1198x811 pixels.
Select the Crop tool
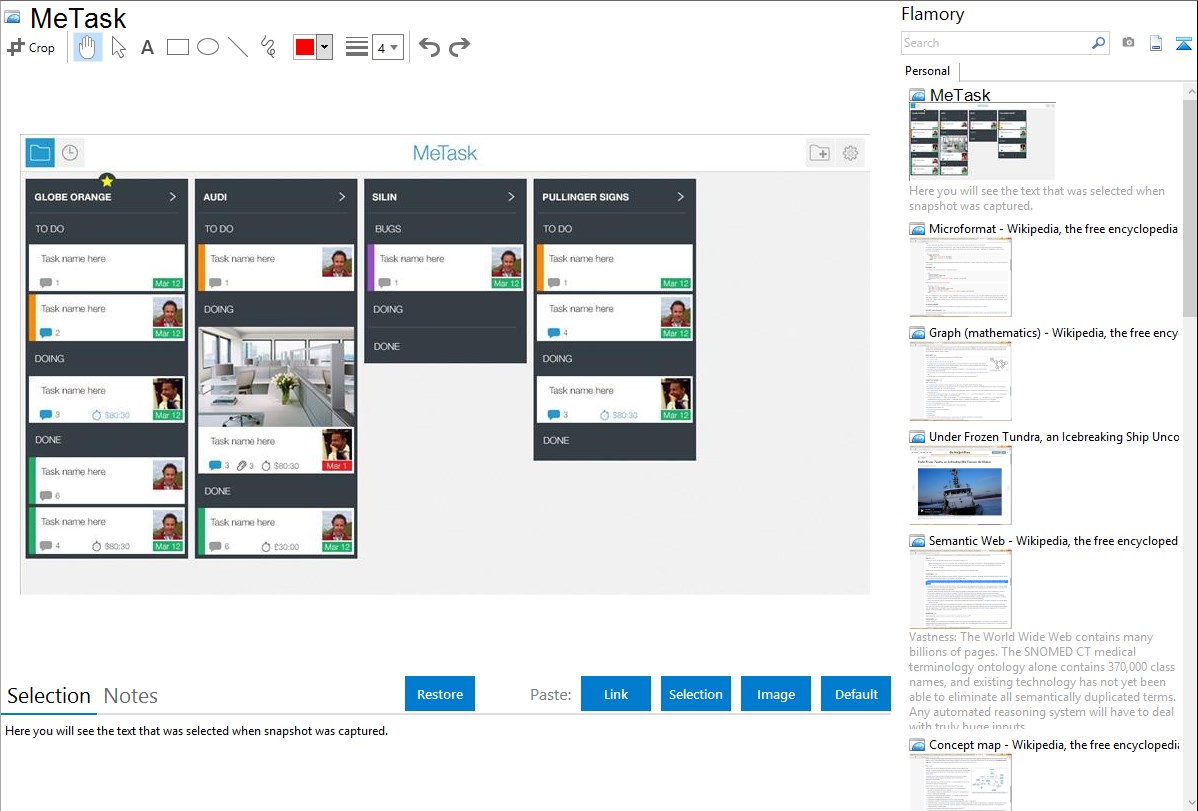[x=31, y=47]
